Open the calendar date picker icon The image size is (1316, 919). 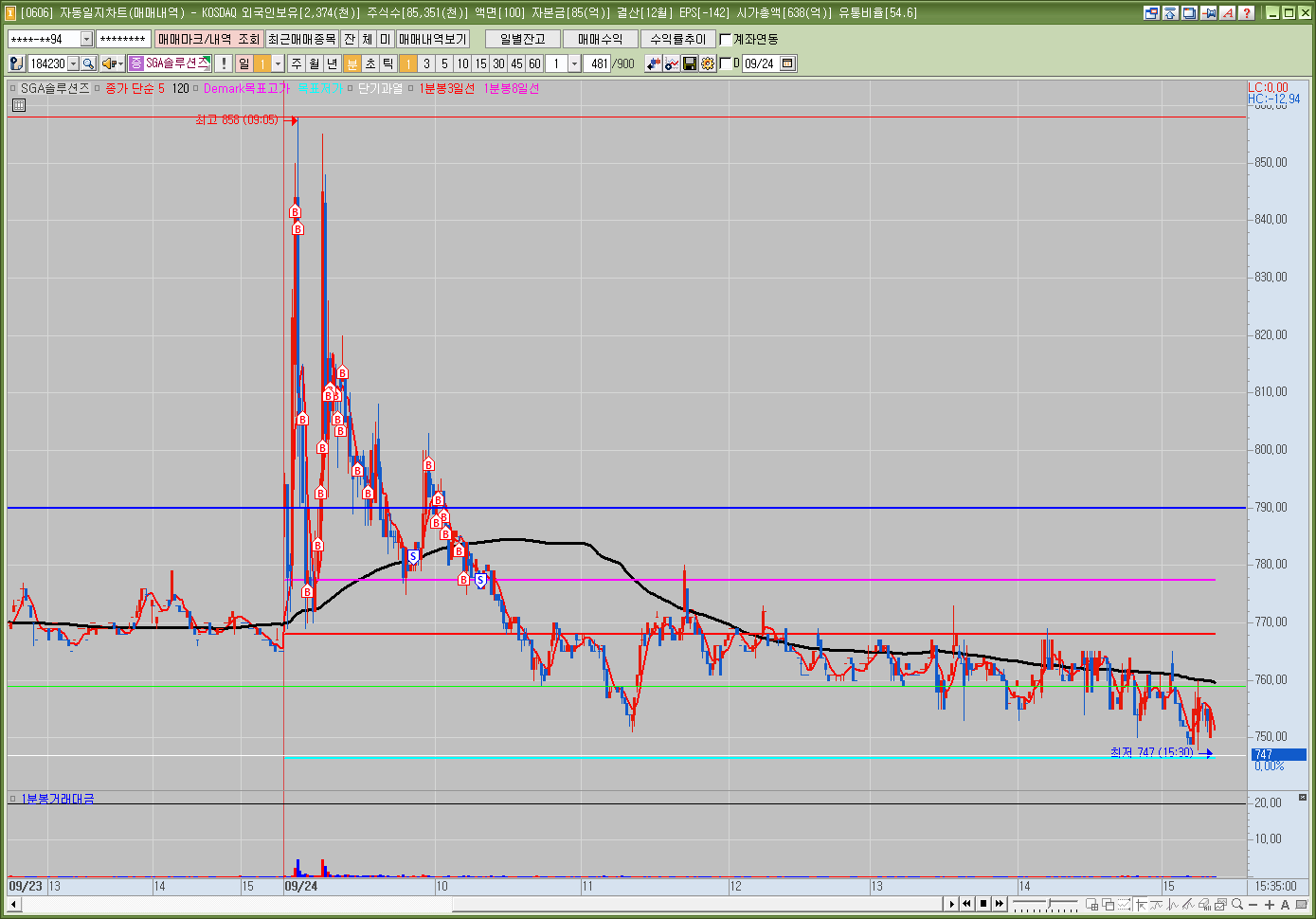coord(787,63)
